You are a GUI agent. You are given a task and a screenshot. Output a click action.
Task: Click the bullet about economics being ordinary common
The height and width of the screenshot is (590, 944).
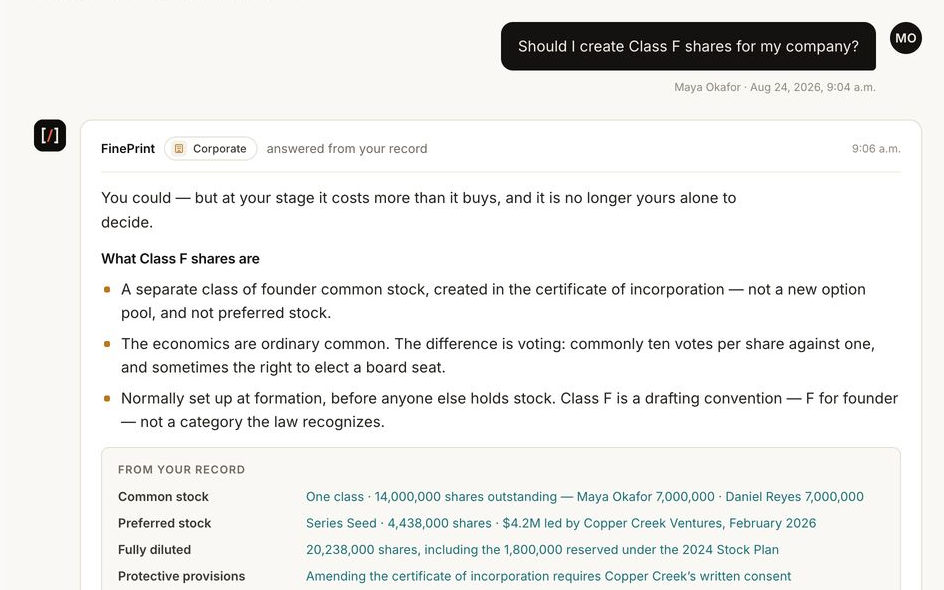(x=498, y=355)
